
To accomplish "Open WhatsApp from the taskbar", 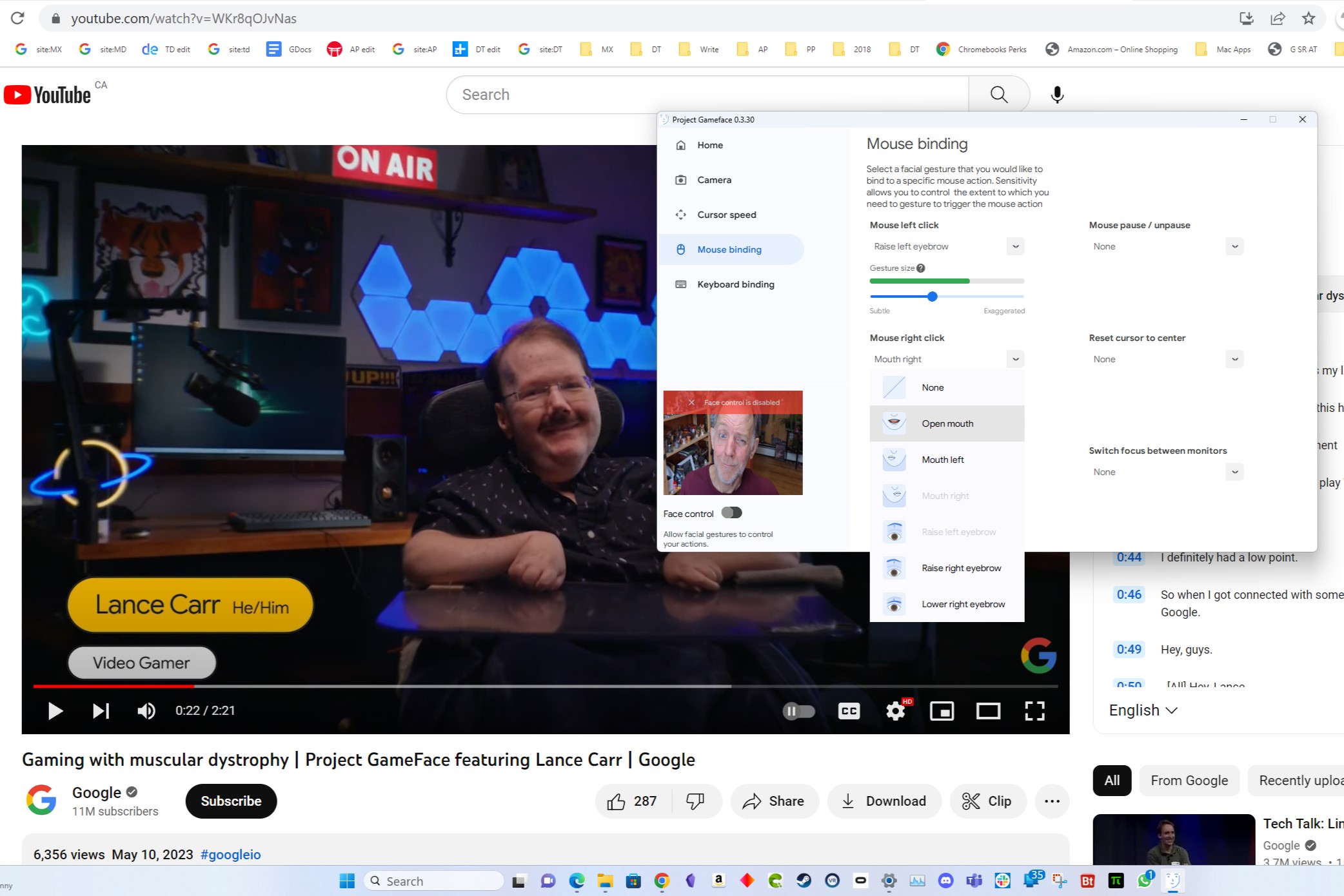I will [1145, 881].
